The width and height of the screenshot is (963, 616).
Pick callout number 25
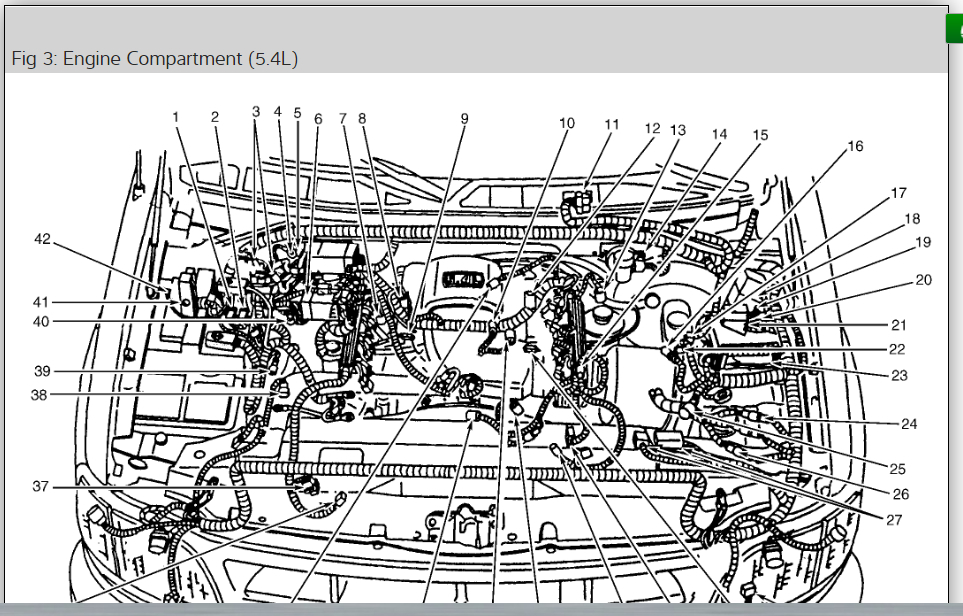[x=897, y=469]
